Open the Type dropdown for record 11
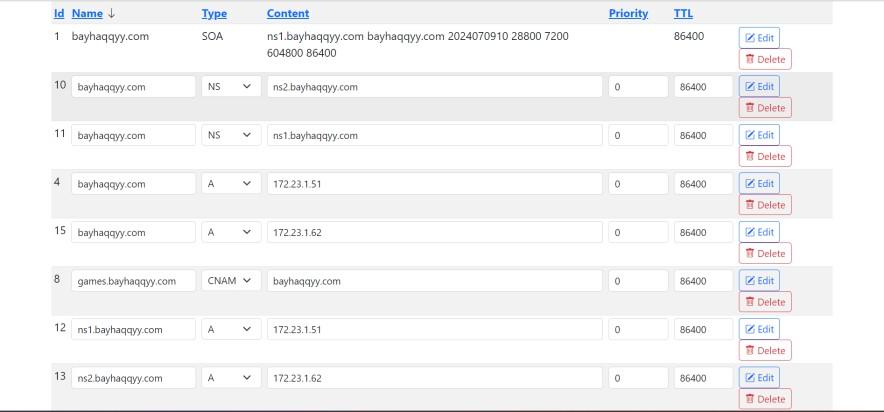This screenshot has width=884, height=412. (231, 135)
